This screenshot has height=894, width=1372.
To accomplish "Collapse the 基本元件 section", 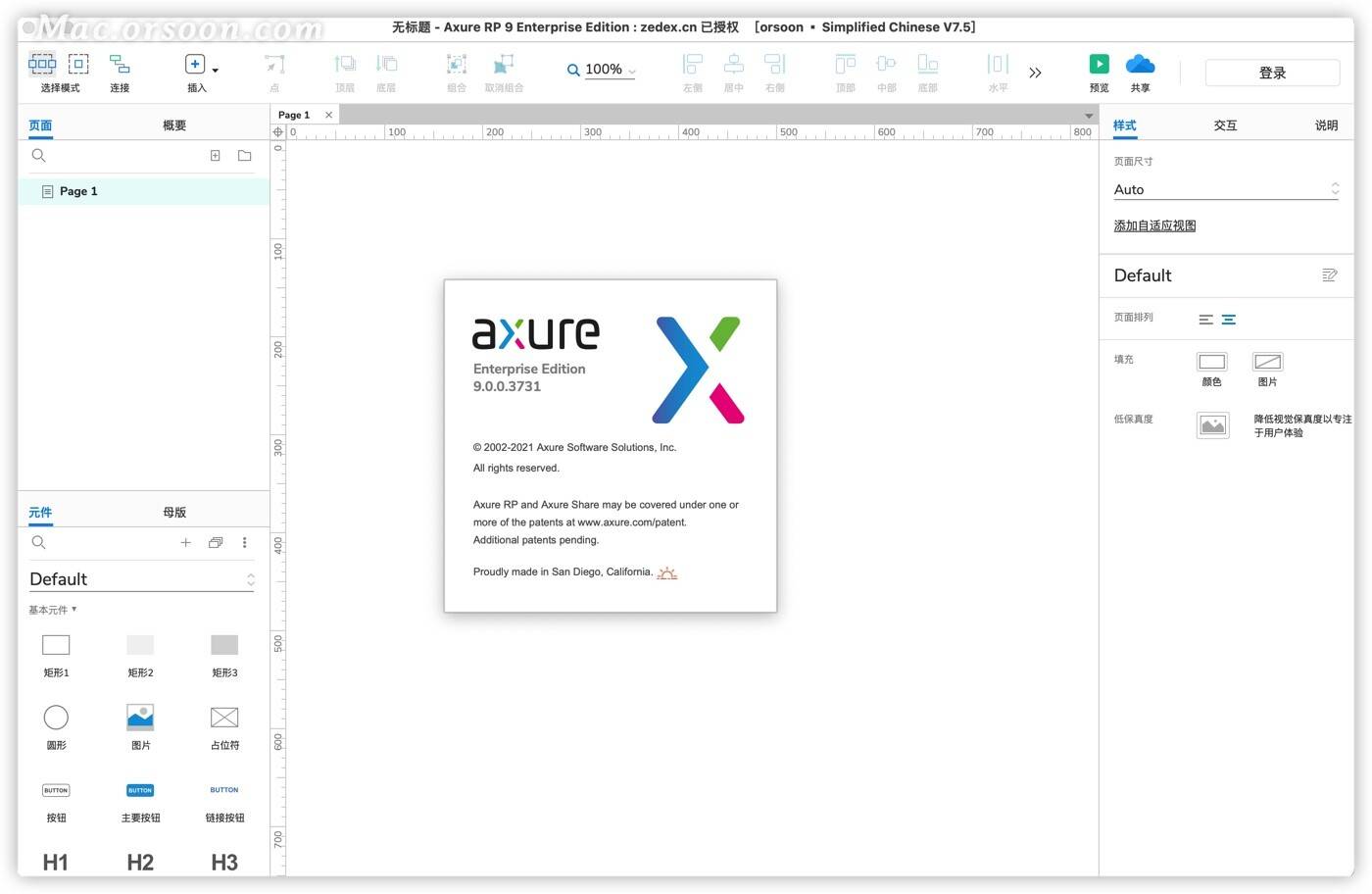I will [52, 610].
